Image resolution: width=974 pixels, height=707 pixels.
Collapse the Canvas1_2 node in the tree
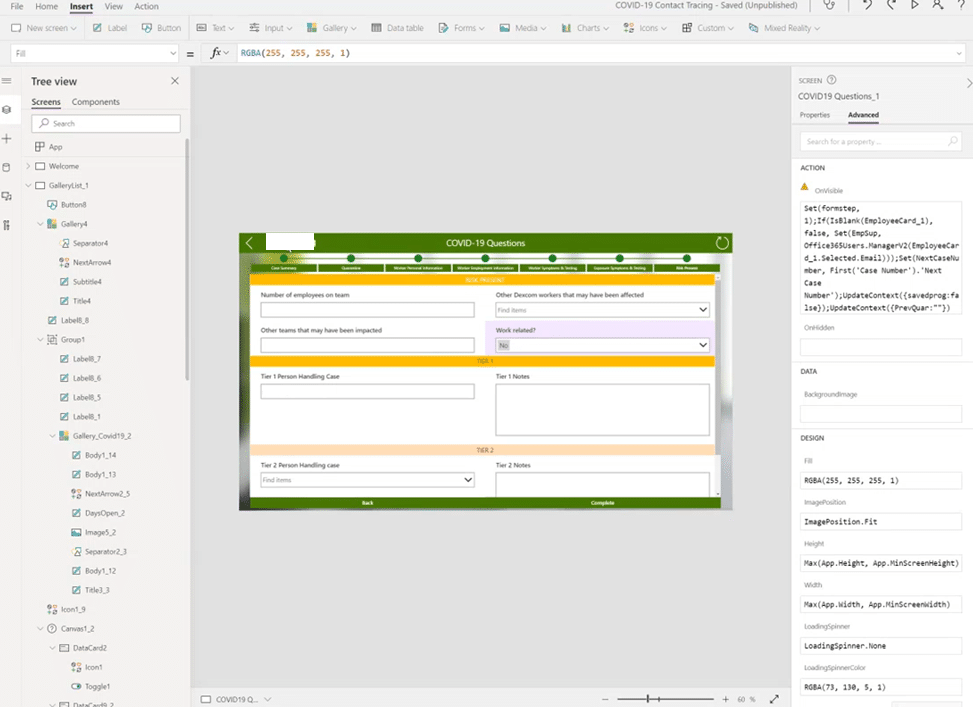pyautogui.click(x=40, y=629)
